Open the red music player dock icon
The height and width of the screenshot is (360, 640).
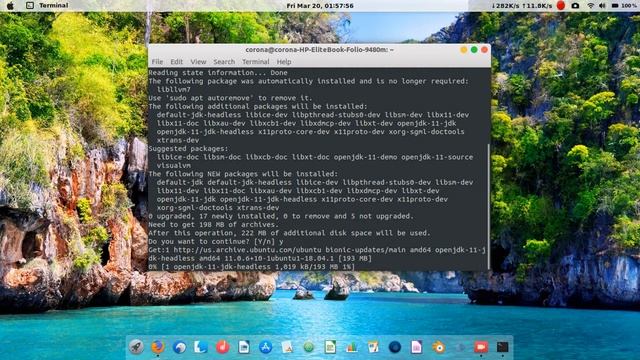tap(222, 347)
